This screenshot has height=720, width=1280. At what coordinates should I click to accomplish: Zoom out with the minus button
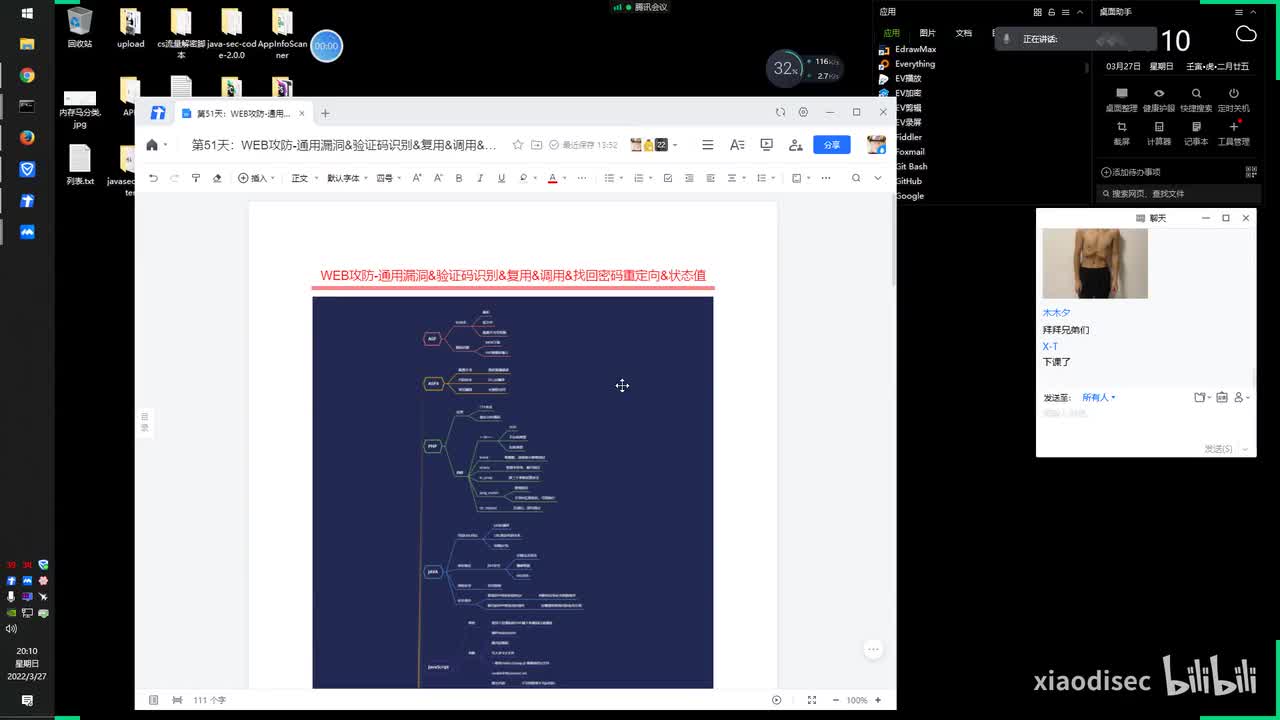point(836,700)
